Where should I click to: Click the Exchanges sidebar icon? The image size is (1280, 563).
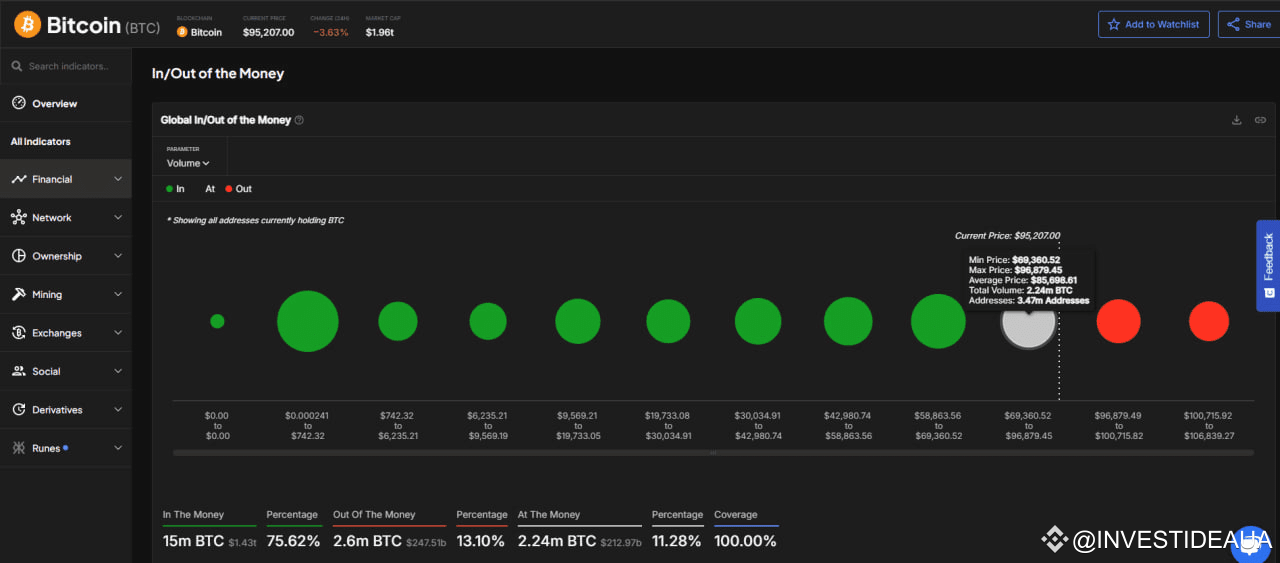click(18, 333)
